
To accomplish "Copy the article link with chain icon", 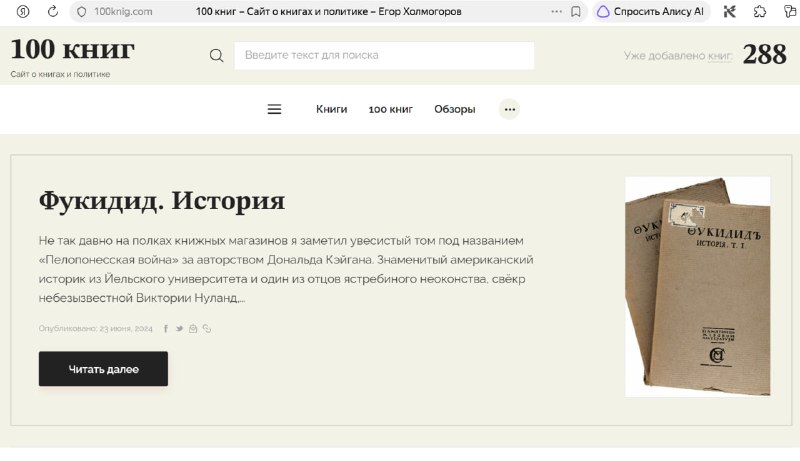I will click(x=207, y=329).
